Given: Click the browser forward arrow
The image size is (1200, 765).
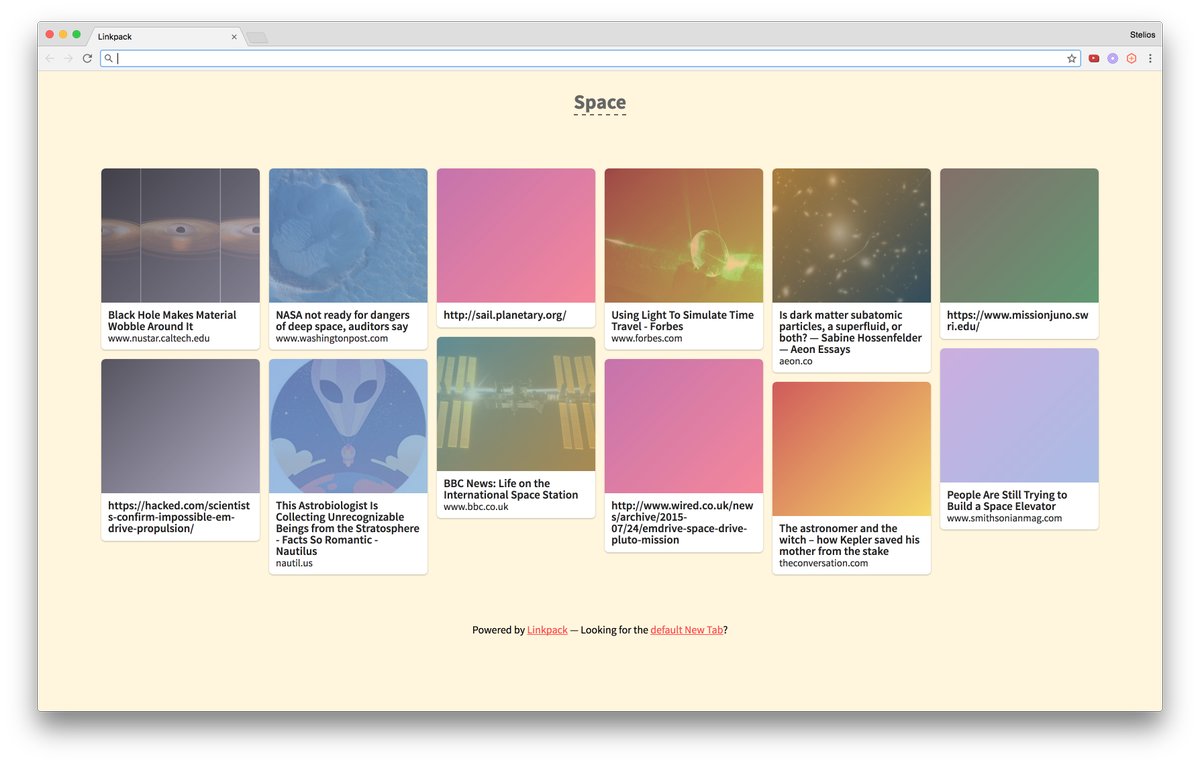Looking at the screenshot, I should pos(68,59).
